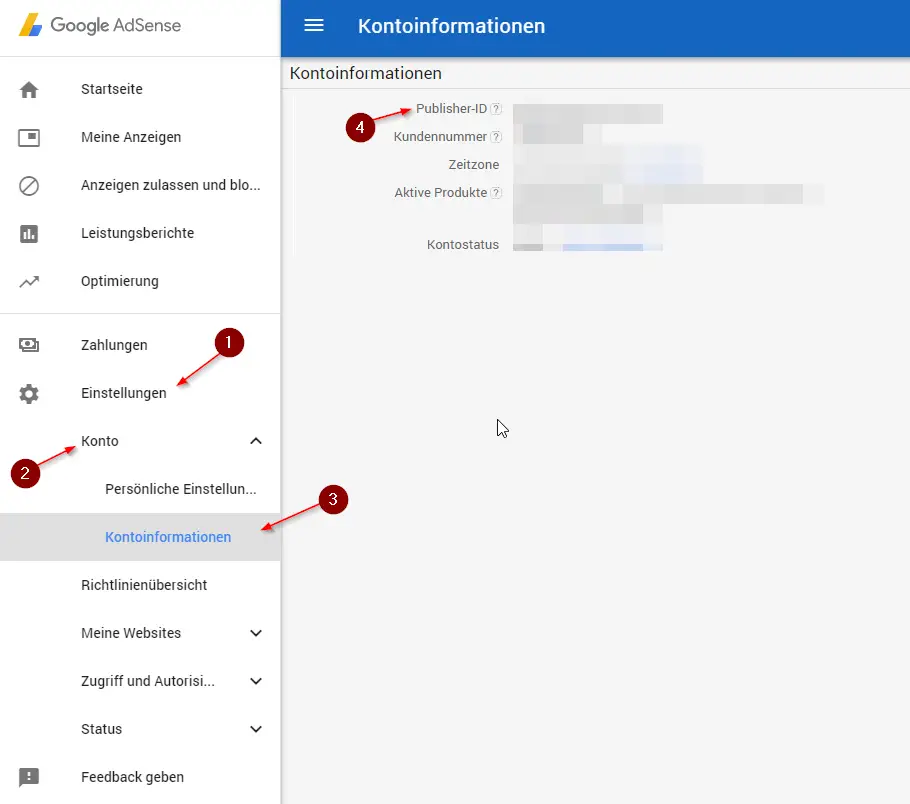Click the Einstellungen gear icon

tap(29, 394)
